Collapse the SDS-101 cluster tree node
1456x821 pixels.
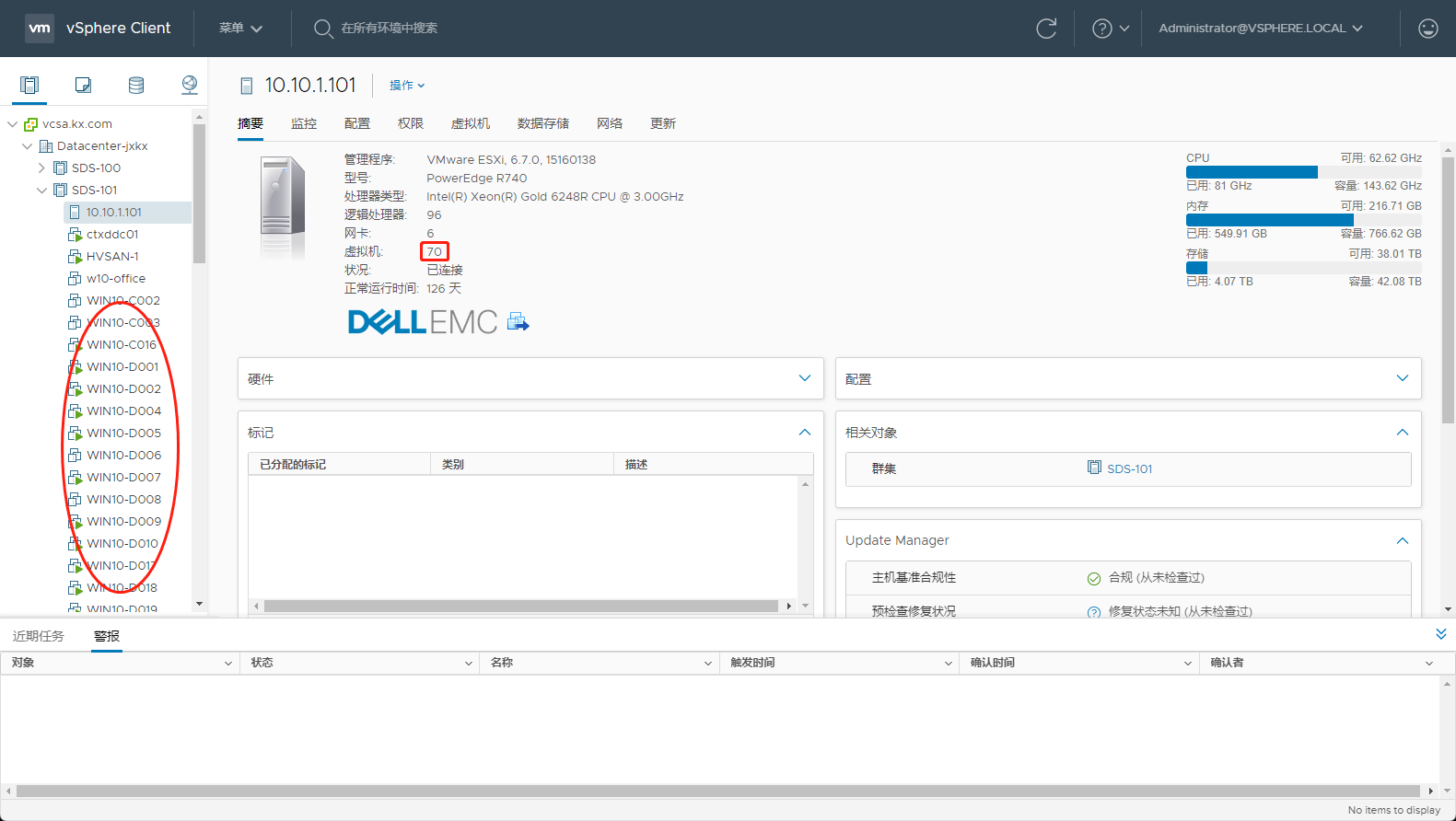point(41,191)
